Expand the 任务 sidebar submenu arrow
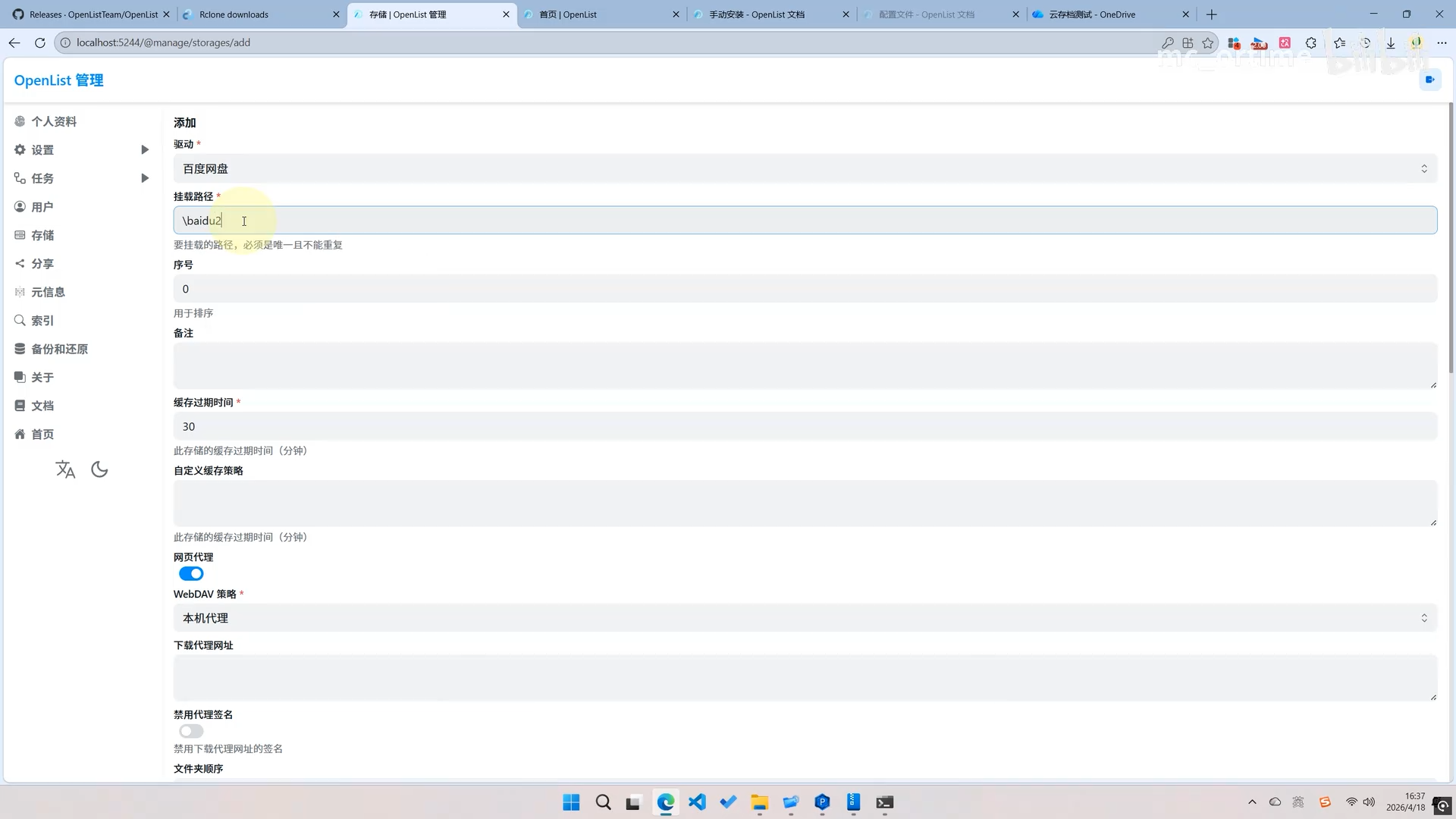 (x=145, y=178)
